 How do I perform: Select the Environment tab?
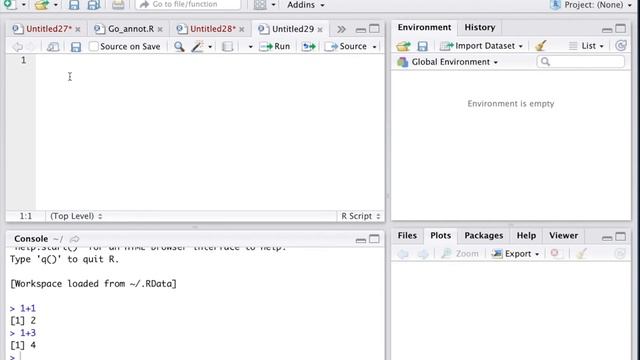click(x=424, y=27)
